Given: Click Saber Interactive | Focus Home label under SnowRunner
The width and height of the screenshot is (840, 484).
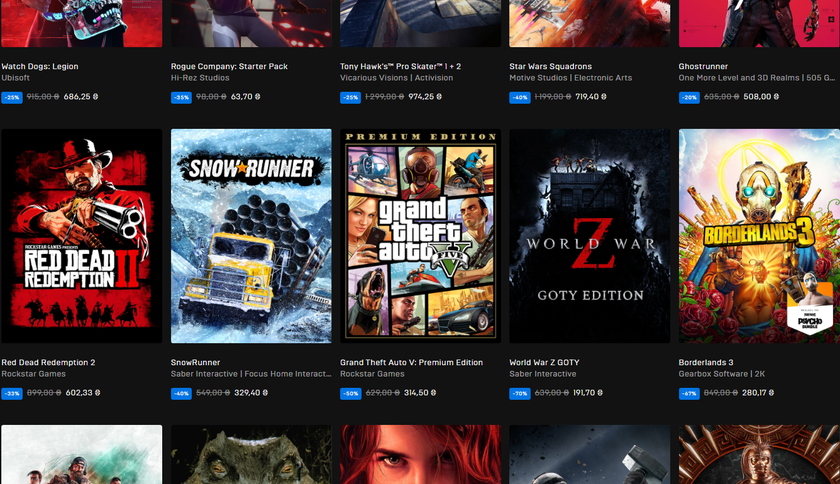Looking at the screenshot, I should point(251,374).
